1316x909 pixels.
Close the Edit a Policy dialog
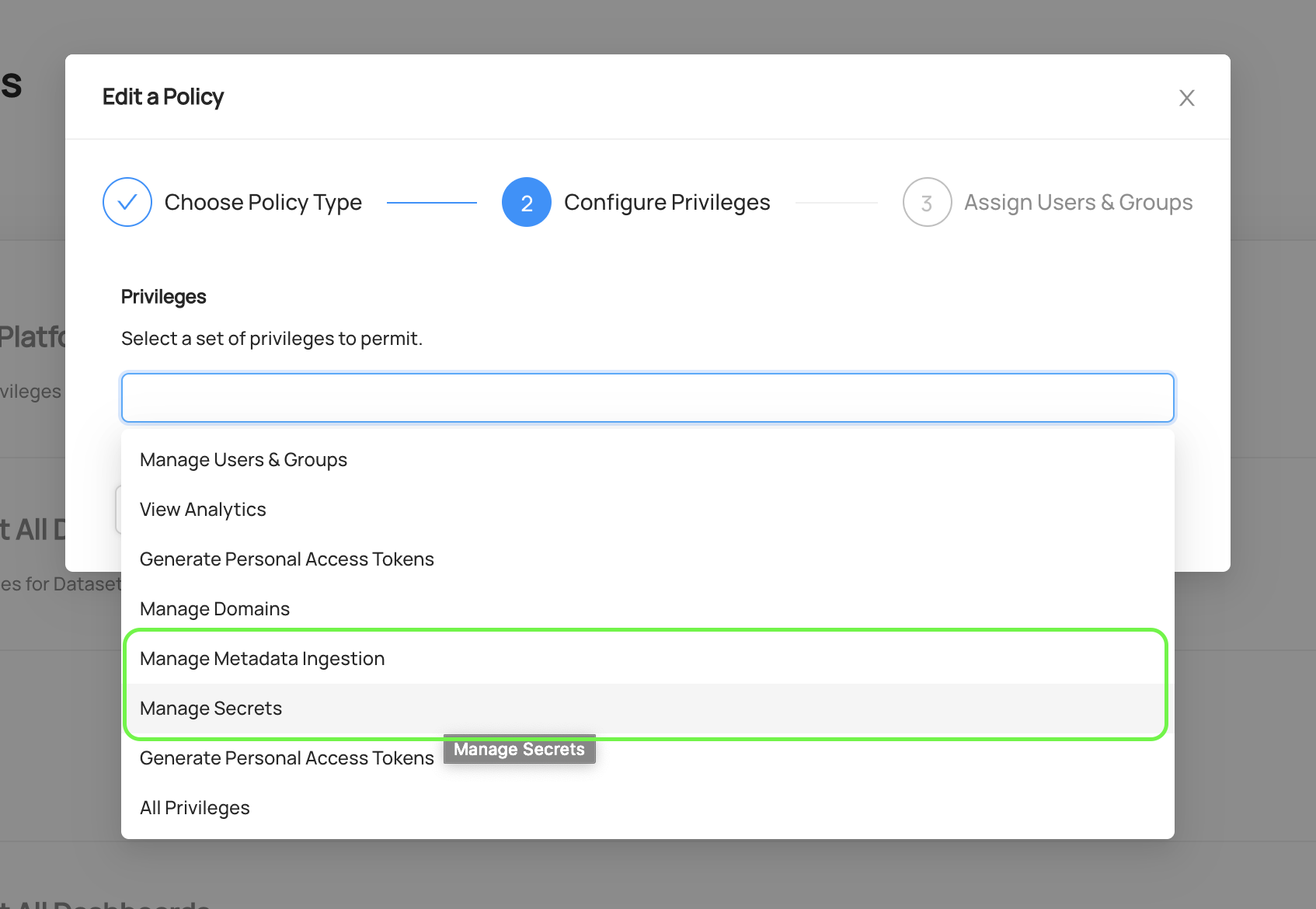tap(1186, 98)
